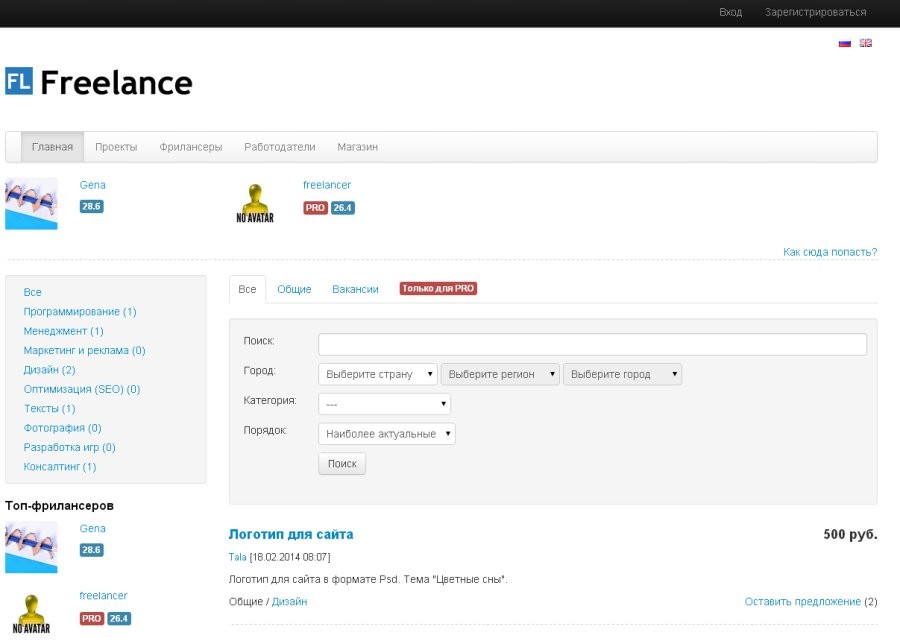Click Gena's 28.6 rating badge in Top freelancers
The width and height of the screenshot is (900, 644).
tap(91, 550)
